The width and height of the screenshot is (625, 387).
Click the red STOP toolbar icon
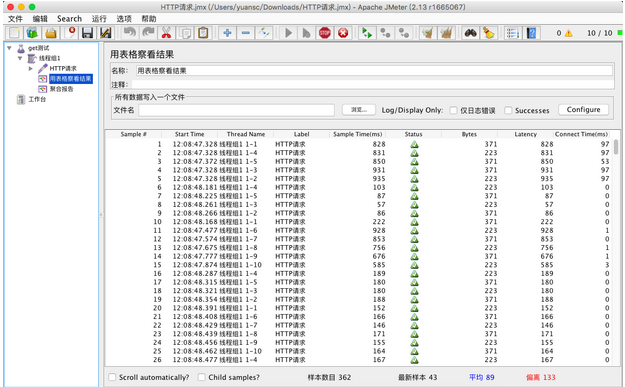pyautogui.click(x=324, y=33)
